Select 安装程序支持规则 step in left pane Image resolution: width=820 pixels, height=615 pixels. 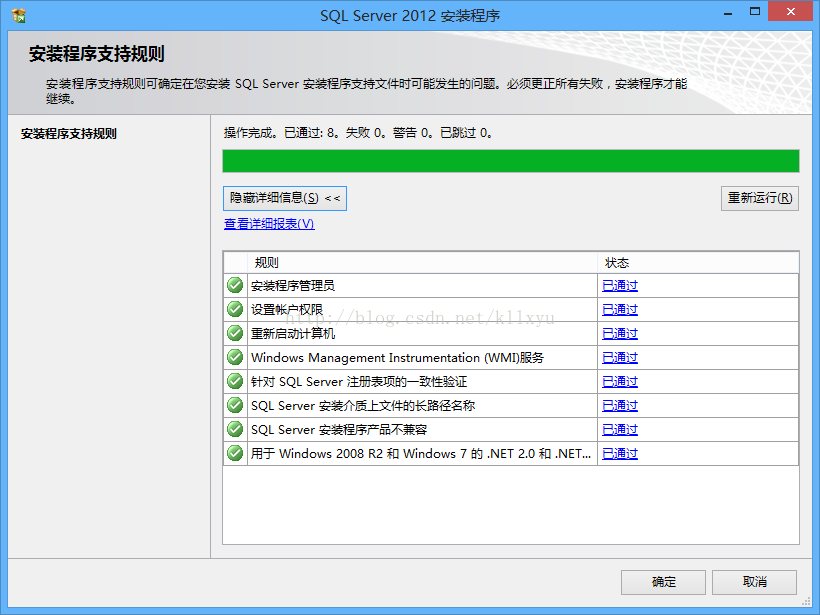pyautogui.click(x=69, y=134)
